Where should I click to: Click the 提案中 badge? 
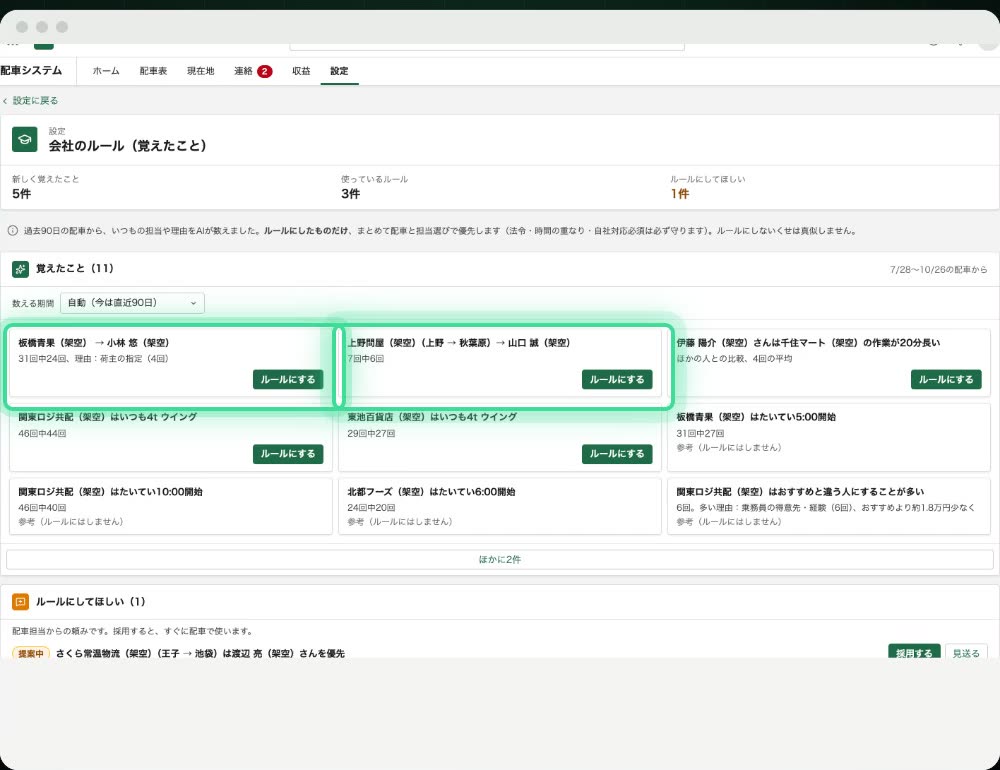(x=31, y=654)
